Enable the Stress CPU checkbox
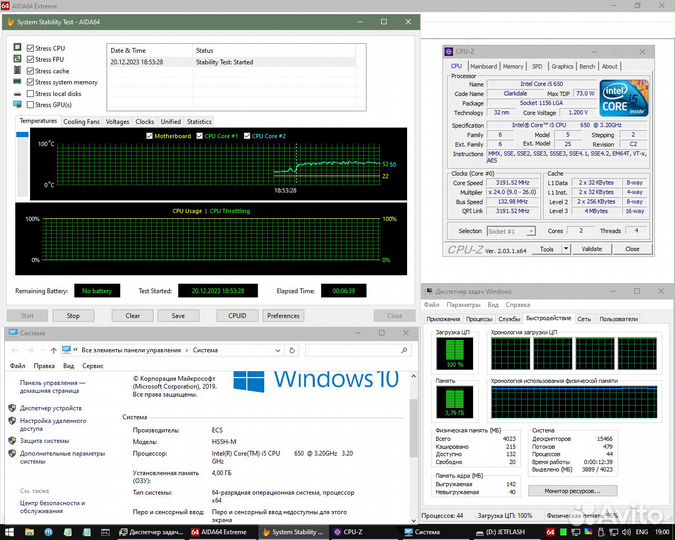The height and width of the screenshot is (540, 675). (30, 48)
